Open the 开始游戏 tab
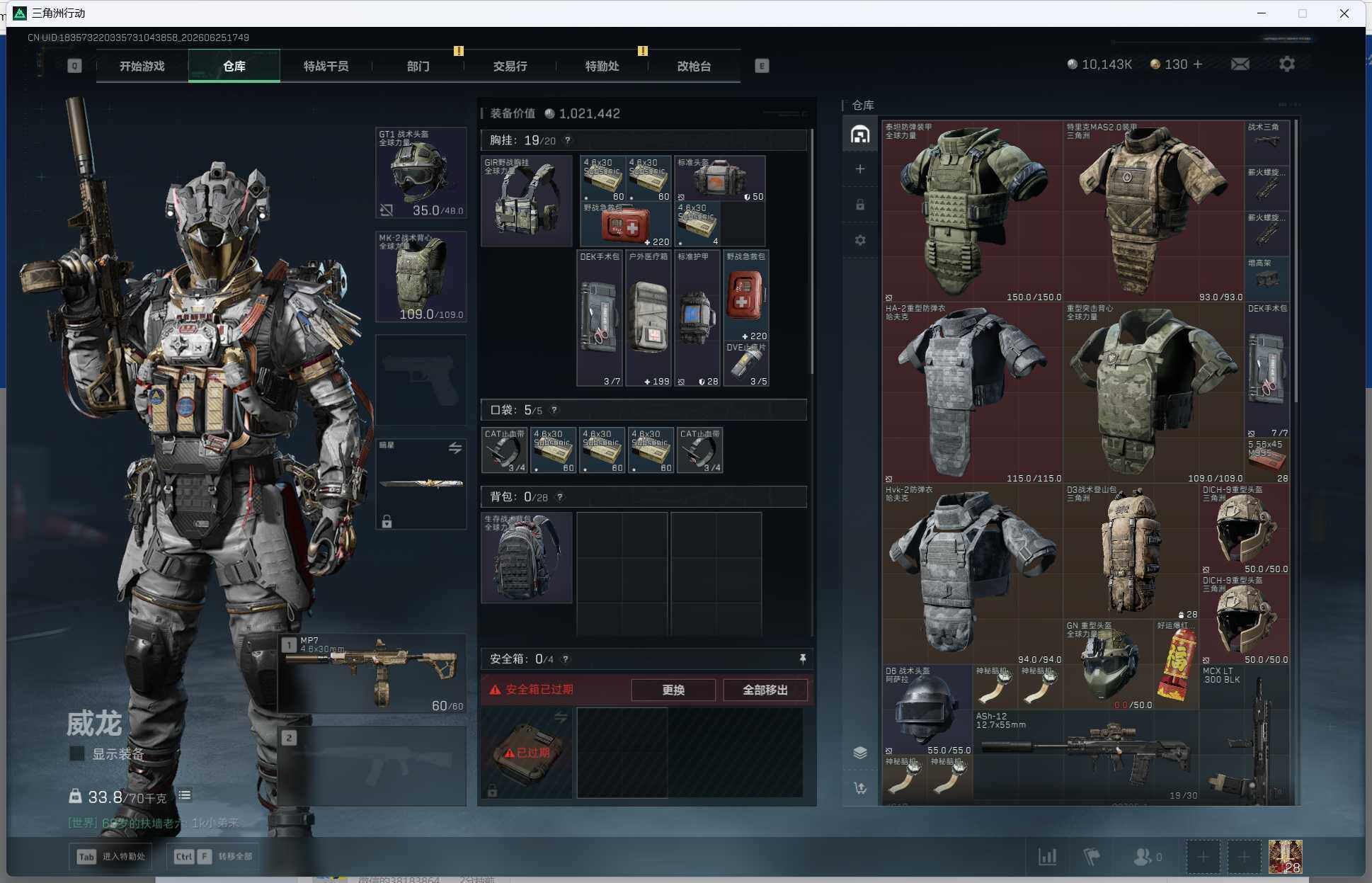The width and height of the screenshot is (1372, 883). [142, 66]
